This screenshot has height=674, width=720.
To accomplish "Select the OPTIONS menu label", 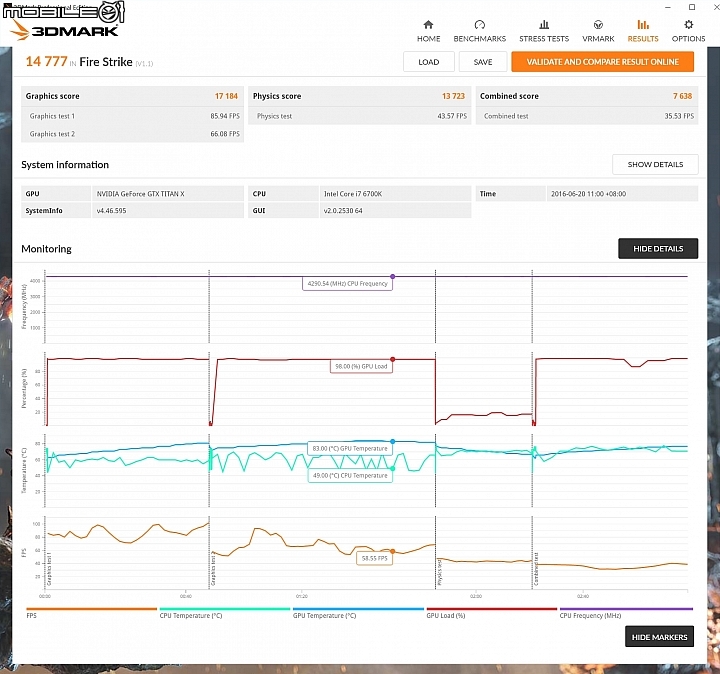I will [688, 39].
